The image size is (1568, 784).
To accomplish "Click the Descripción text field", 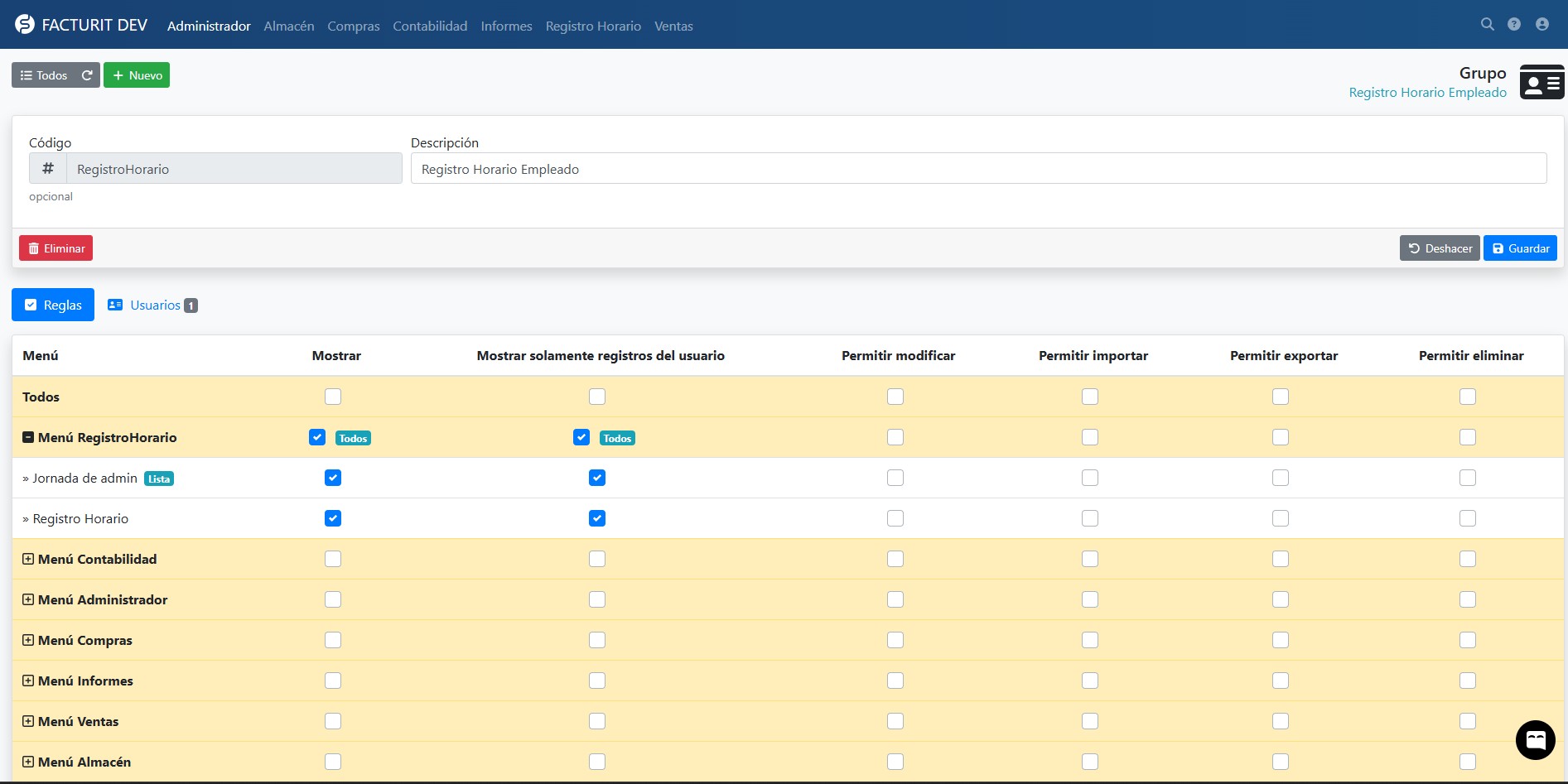I will tap(977, 169).
